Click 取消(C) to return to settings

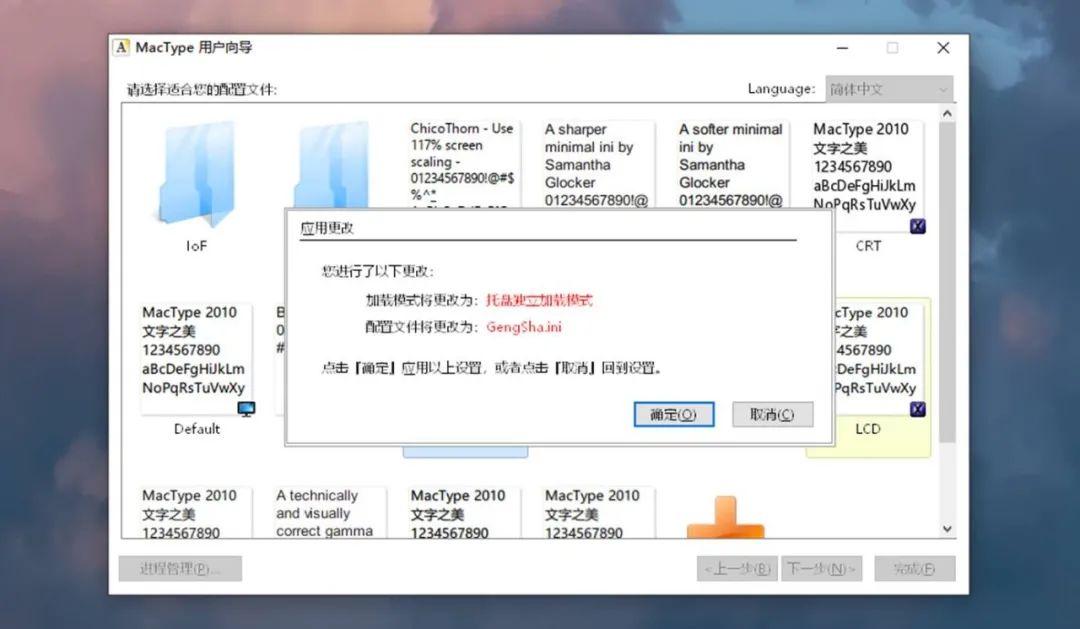[773, 413]
